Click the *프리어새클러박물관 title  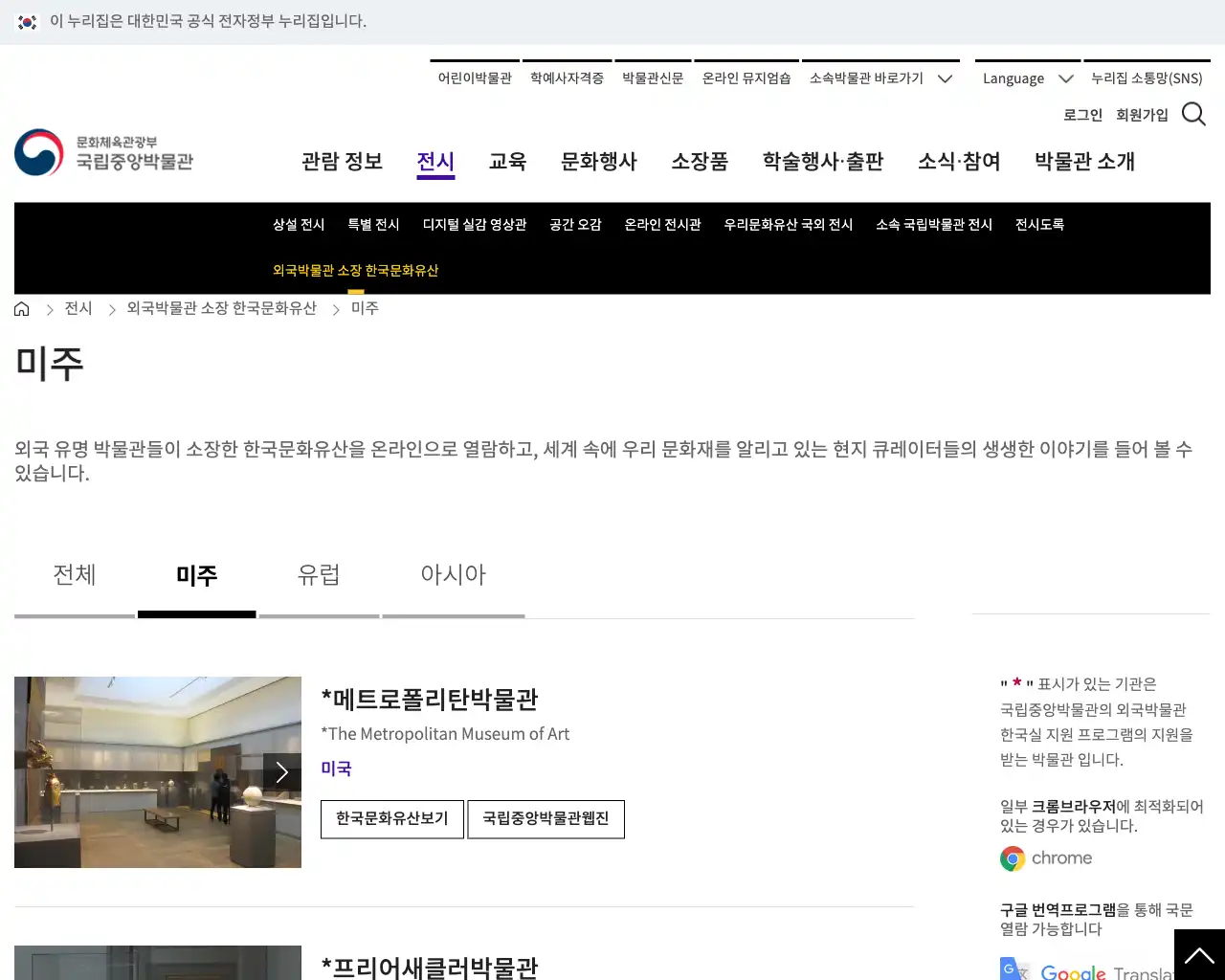[430, 967]
